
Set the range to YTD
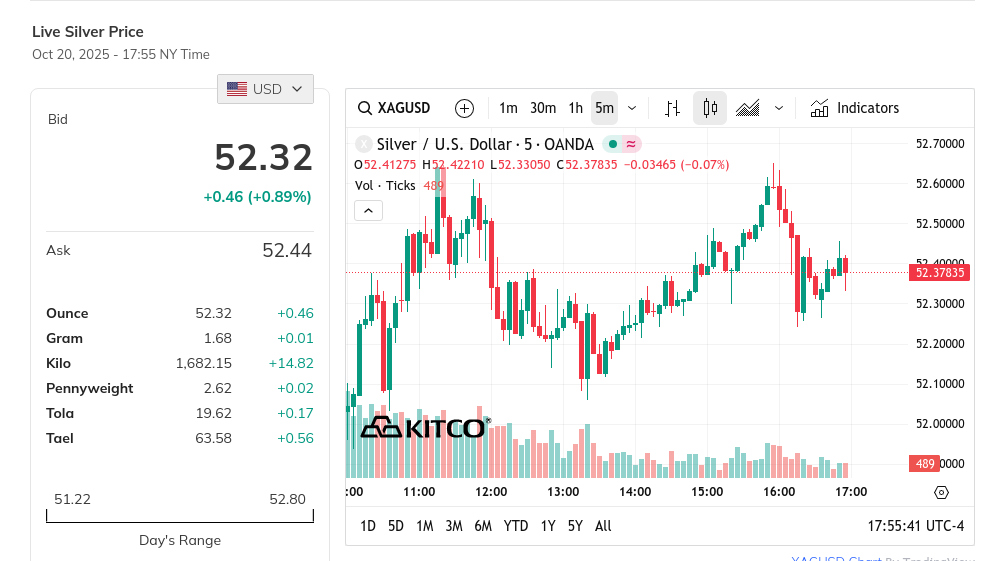[x=516, y=526]
